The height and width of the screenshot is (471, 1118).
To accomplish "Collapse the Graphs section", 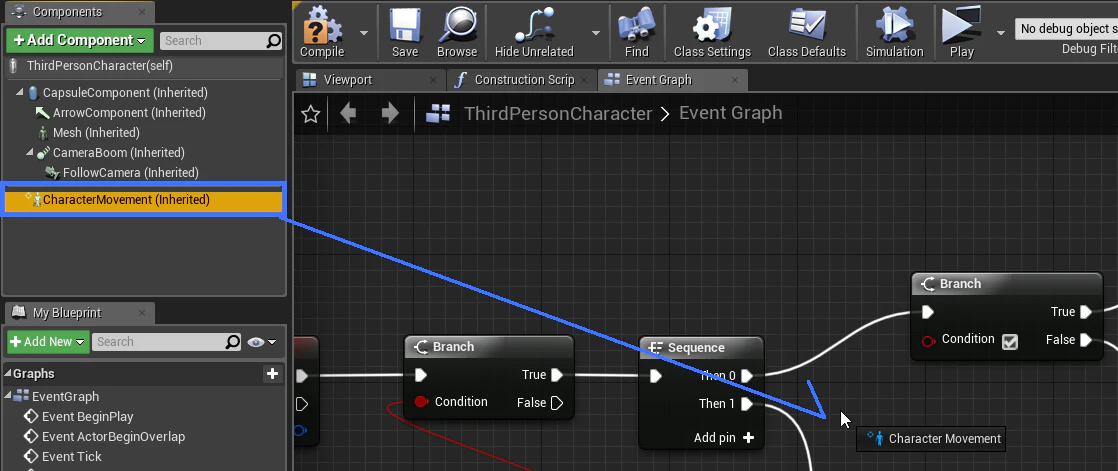I will tap(9, 373).
